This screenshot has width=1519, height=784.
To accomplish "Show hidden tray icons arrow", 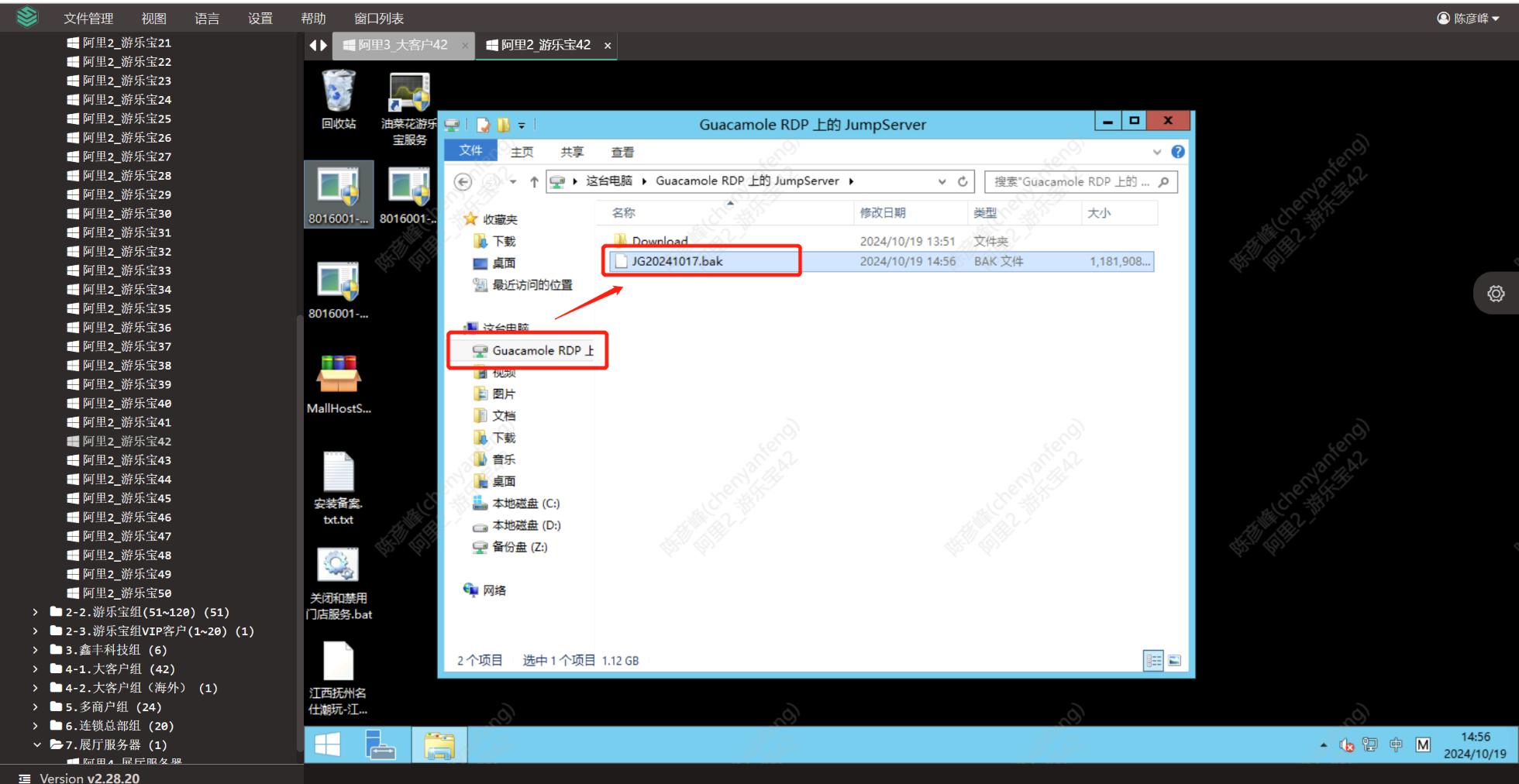I will 1324,745.
